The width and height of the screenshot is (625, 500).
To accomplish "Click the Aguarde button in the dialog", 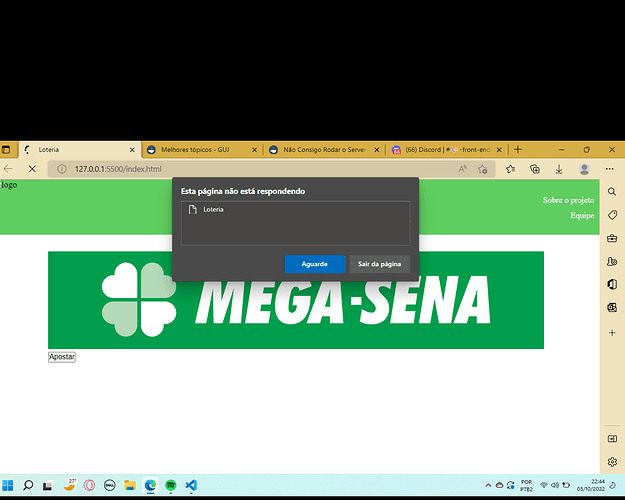I will tap(315, 264).
